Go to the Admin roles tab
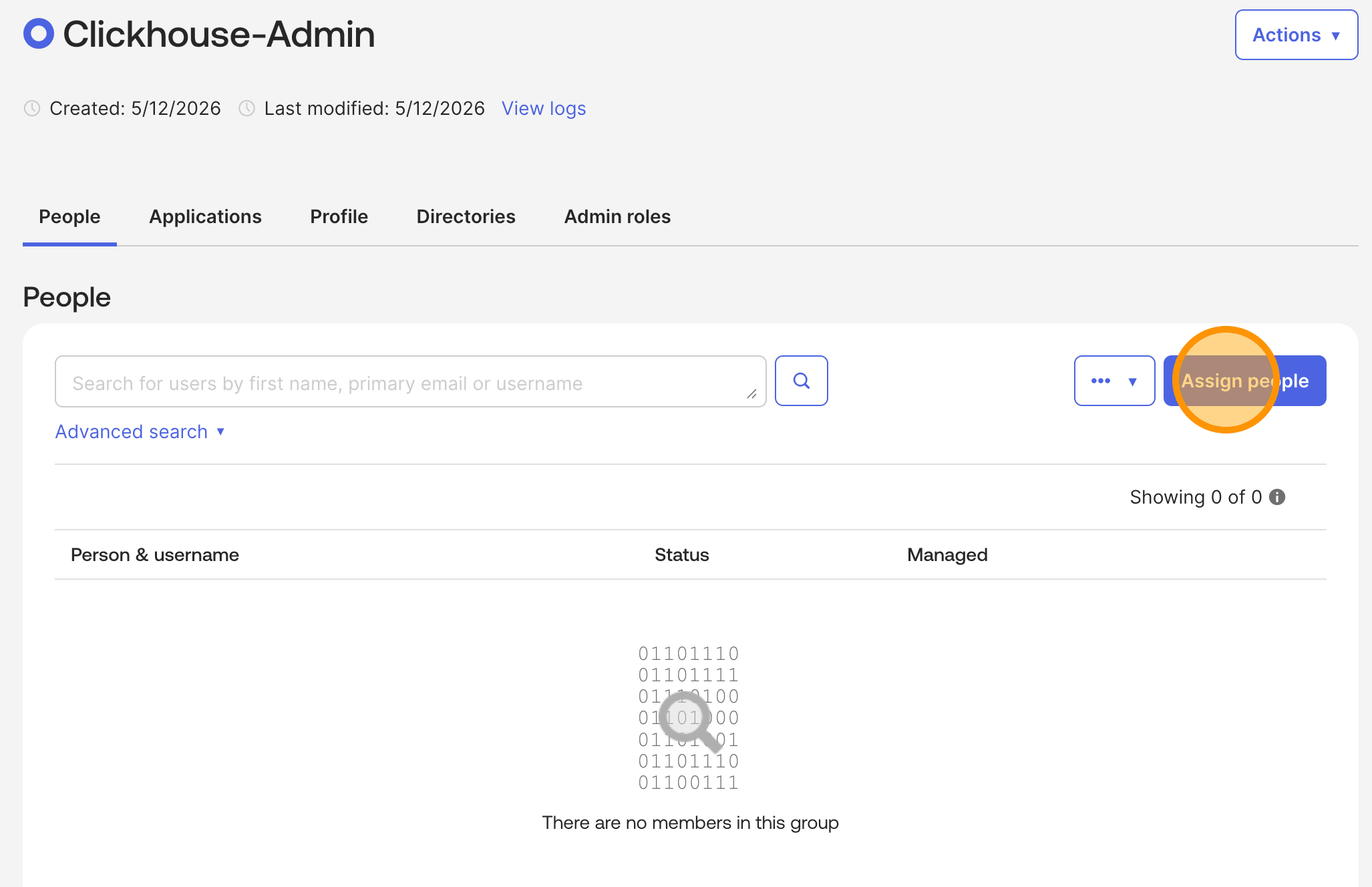 [617, 216]
